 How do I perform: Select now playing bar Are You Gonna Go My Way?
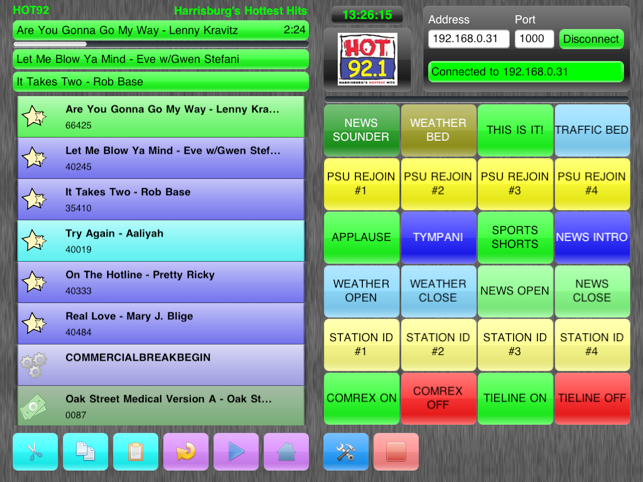[161, 30]
